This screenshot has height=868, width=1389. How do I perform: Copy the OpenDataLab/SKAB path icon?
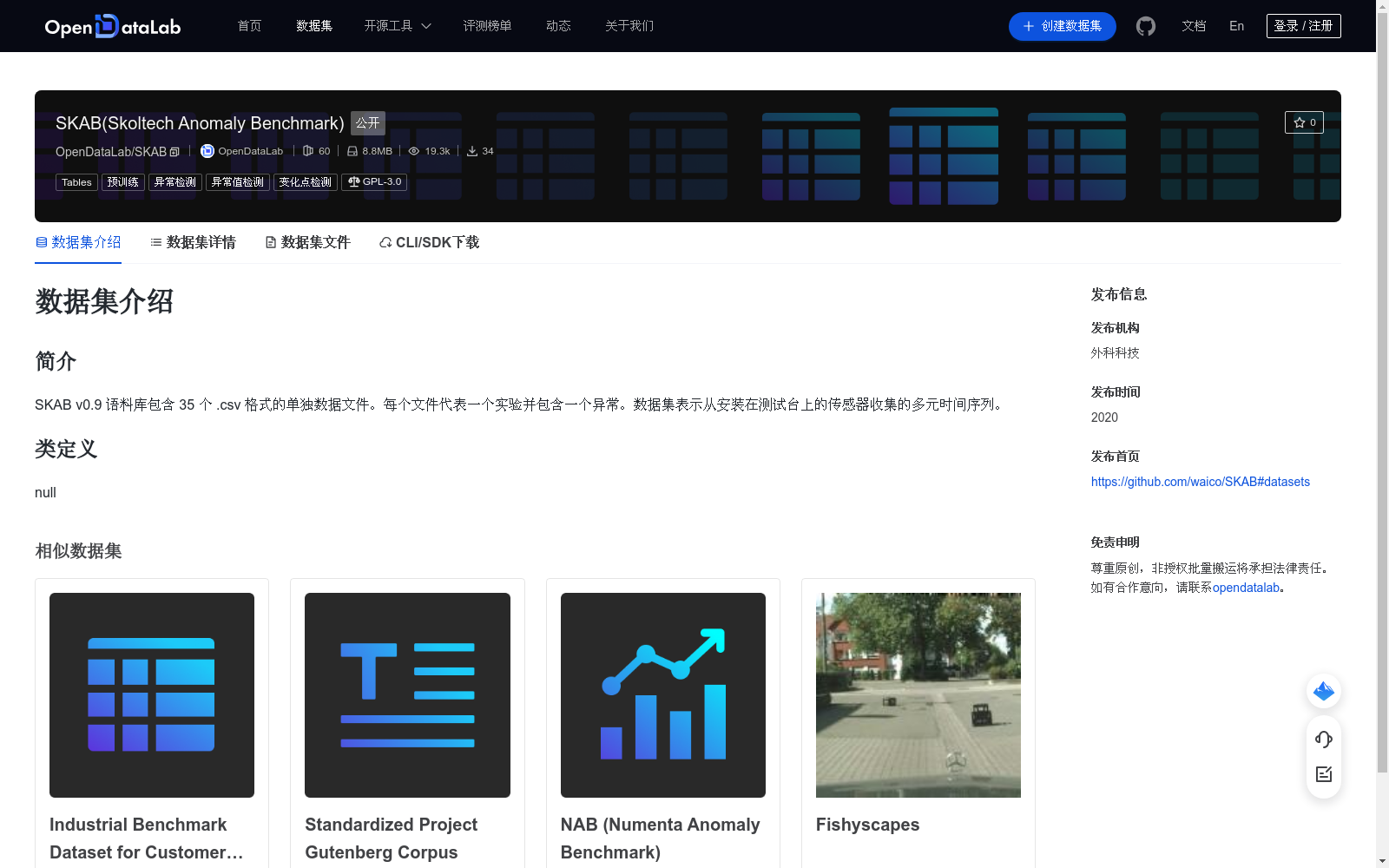(x=174, y=152)
